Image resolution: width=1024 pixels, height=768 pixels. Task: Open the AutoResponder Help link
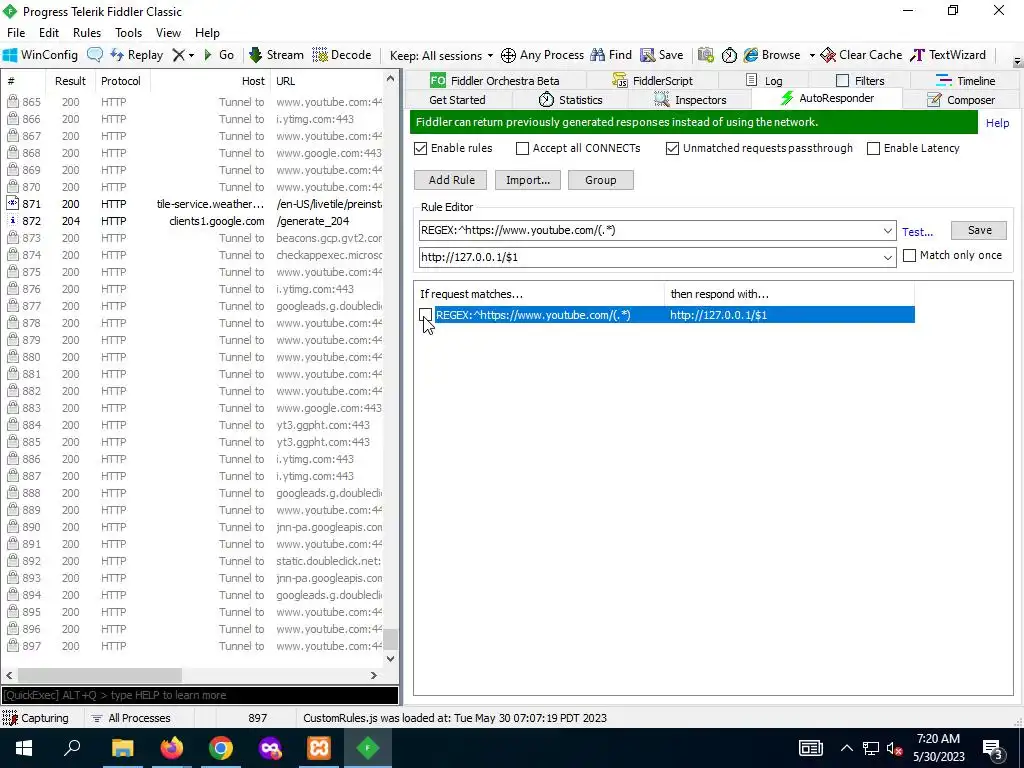point(997,123)
